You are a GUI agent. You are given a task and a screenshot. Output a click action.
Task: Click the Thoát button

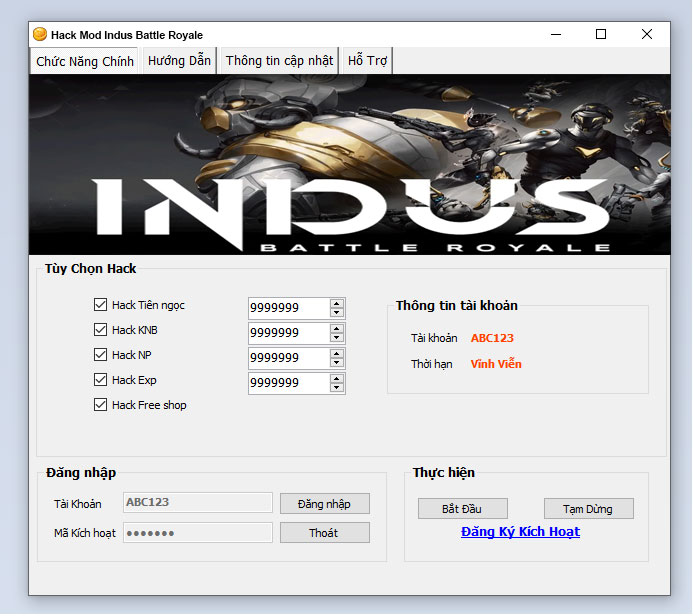click(x=325, y=533)
